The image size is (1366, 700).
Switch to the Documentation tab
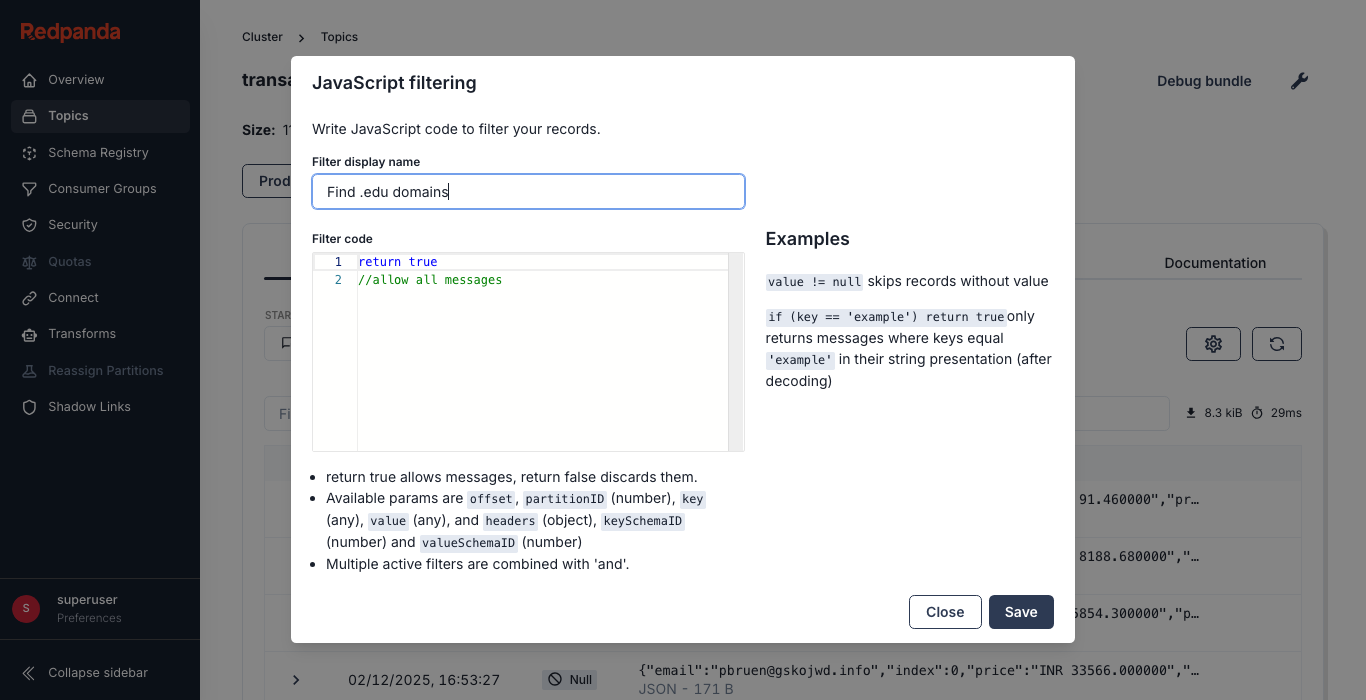click(x=1215, y=262)
